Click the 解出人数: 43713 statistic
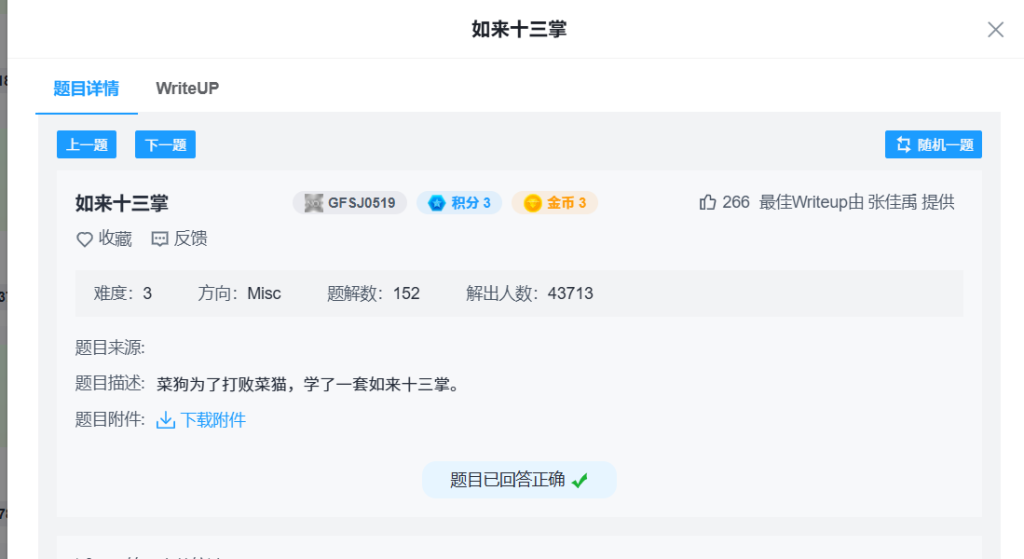The width and height of the screenshot is (1024, 559). 529,293
